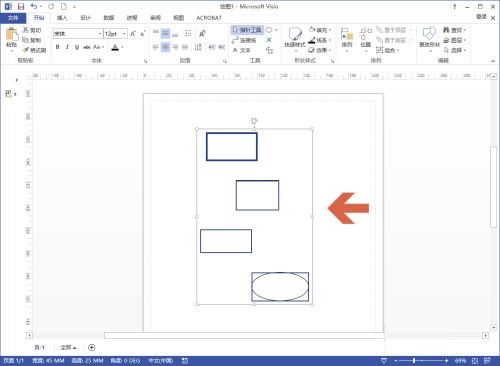
Task: Click the insert new page plus icon
Action: point(92,347)
